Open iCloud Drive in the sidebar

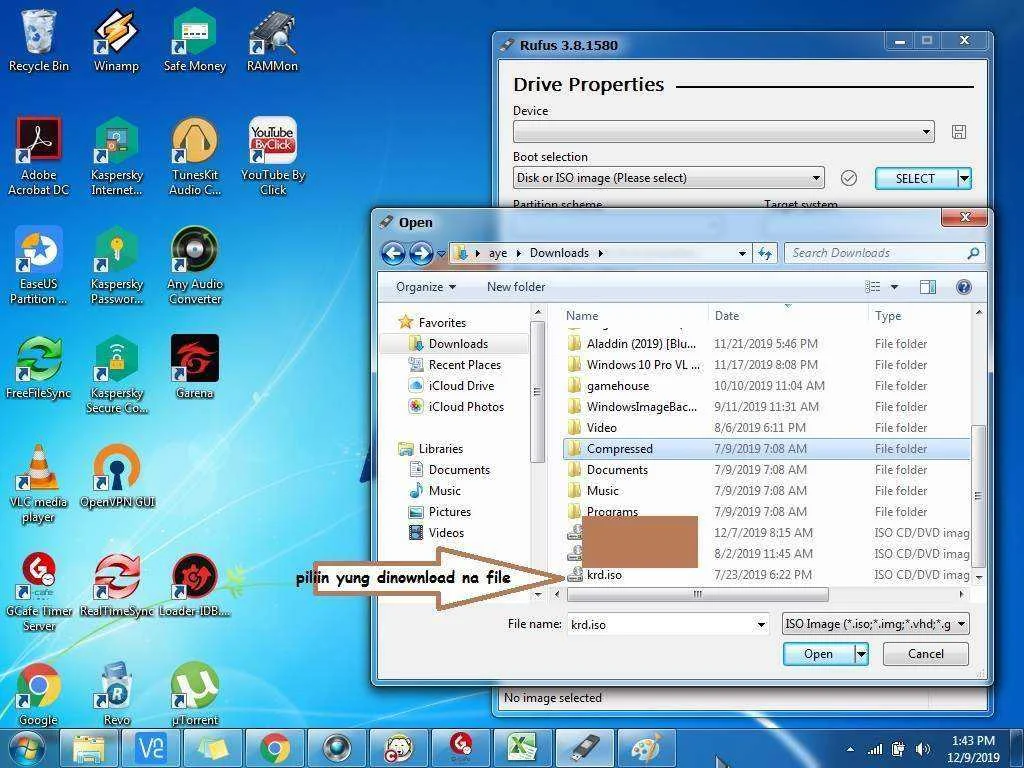[x=461, y=385]
